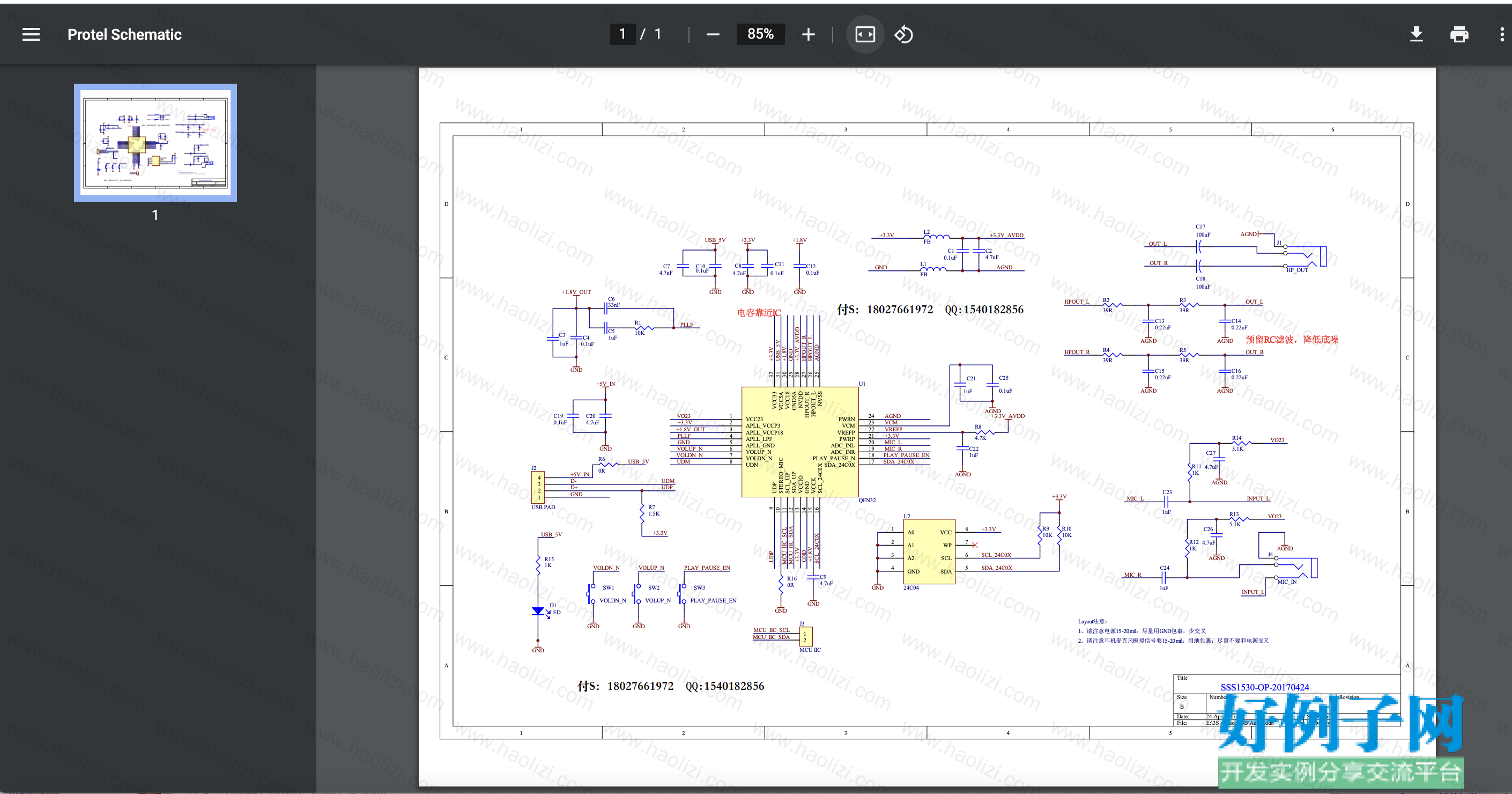Click the SW3 PLAY_PAUSE_EN switch symbol
Image resolution: width=1512 pixels, height=794 pixels.
(x=681, y=594)
